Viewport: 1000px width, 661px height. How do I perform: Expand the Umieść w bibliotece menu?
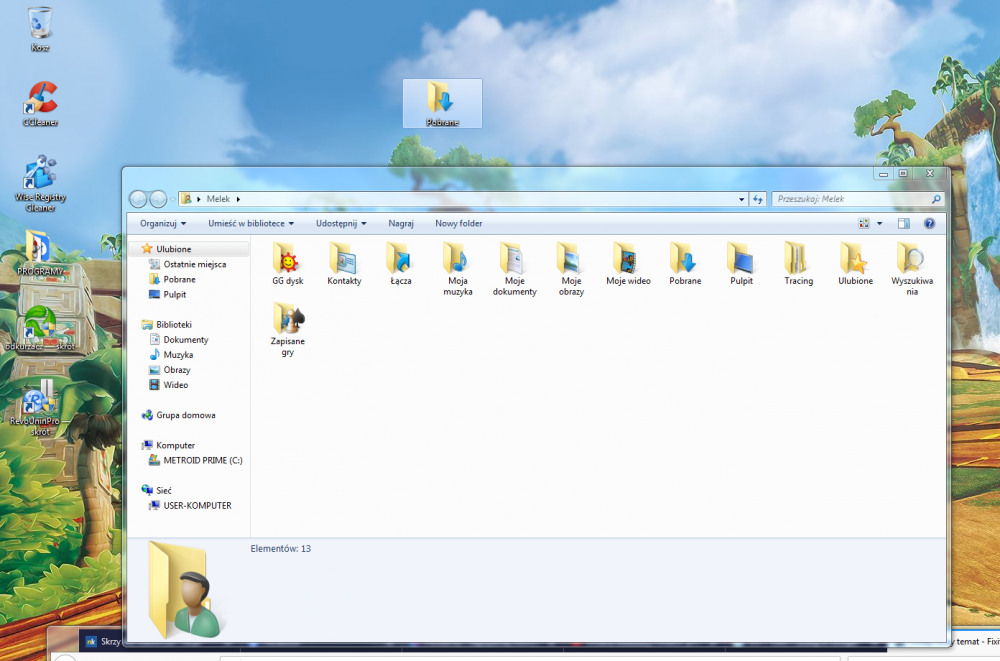click(x=251, y=224)
